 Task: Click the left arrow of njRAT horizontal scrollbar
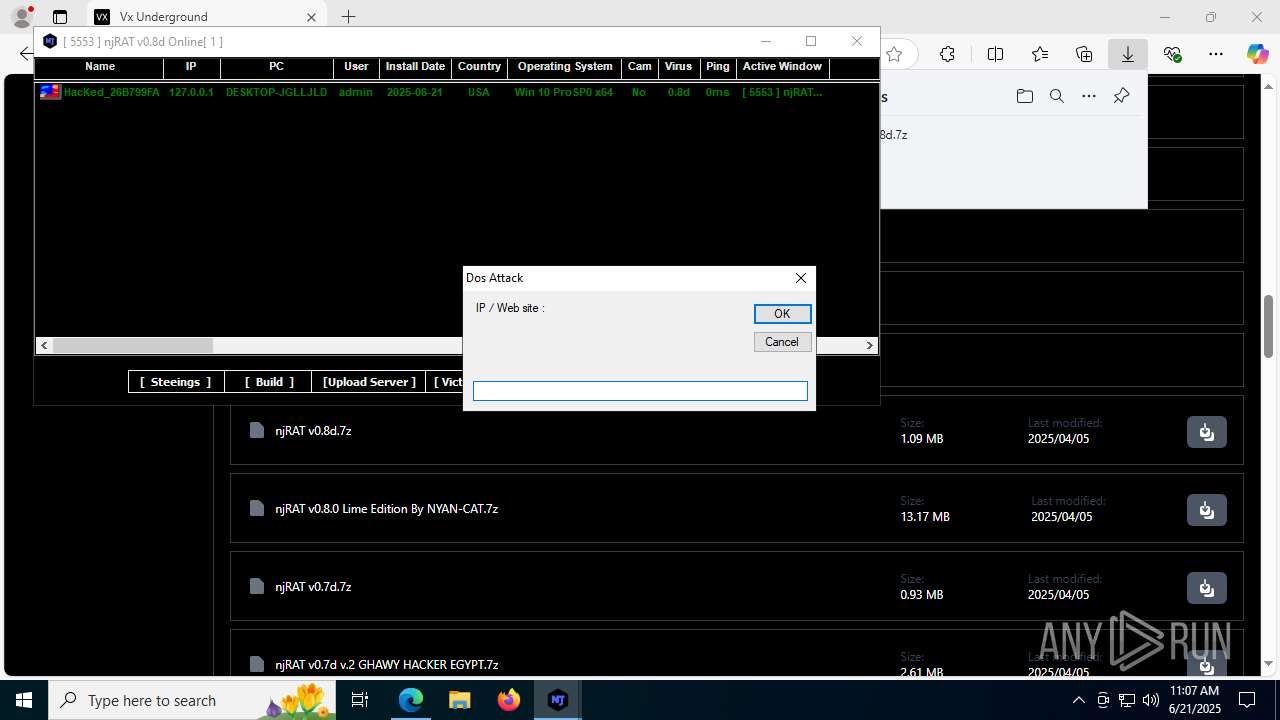point(44,345)
